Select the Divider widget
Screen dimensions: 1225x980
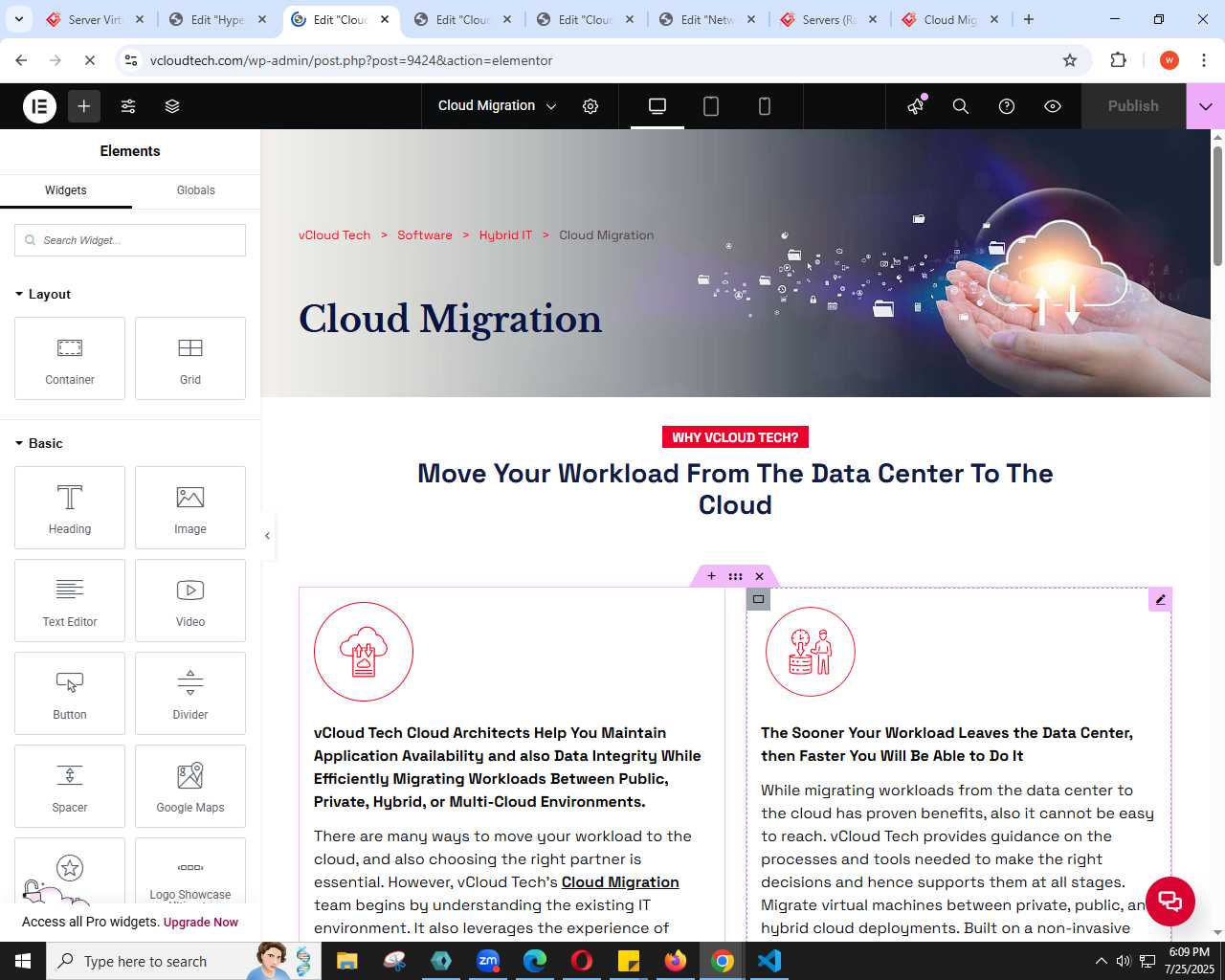190,694
